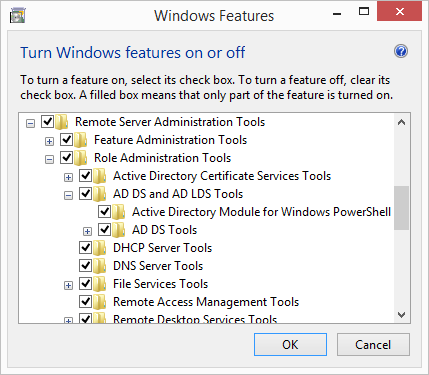429x375 pixels.
Task: Click the scrollbar down arrow
Action: click(401, 315)
